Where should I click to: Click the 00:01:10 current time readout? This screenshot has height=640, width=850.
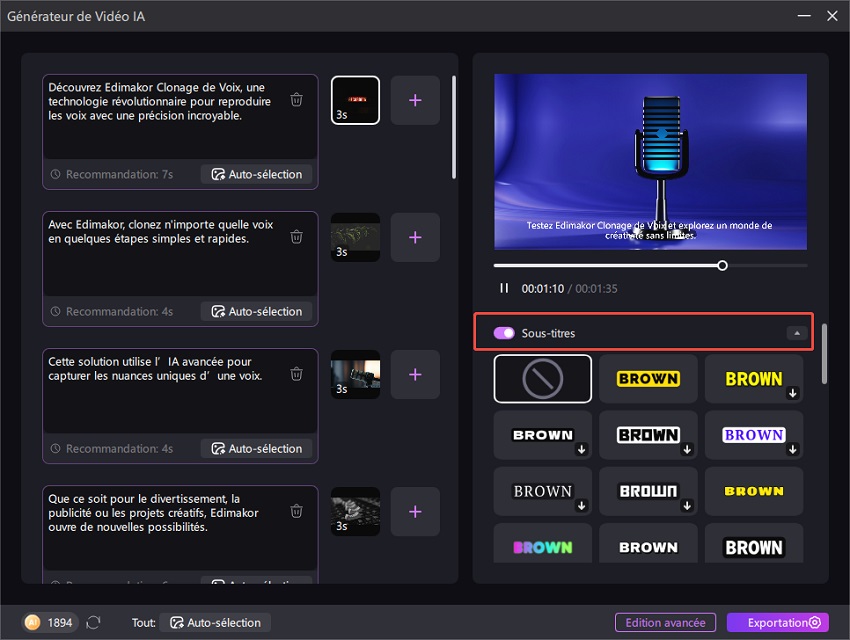pos(543,288)
